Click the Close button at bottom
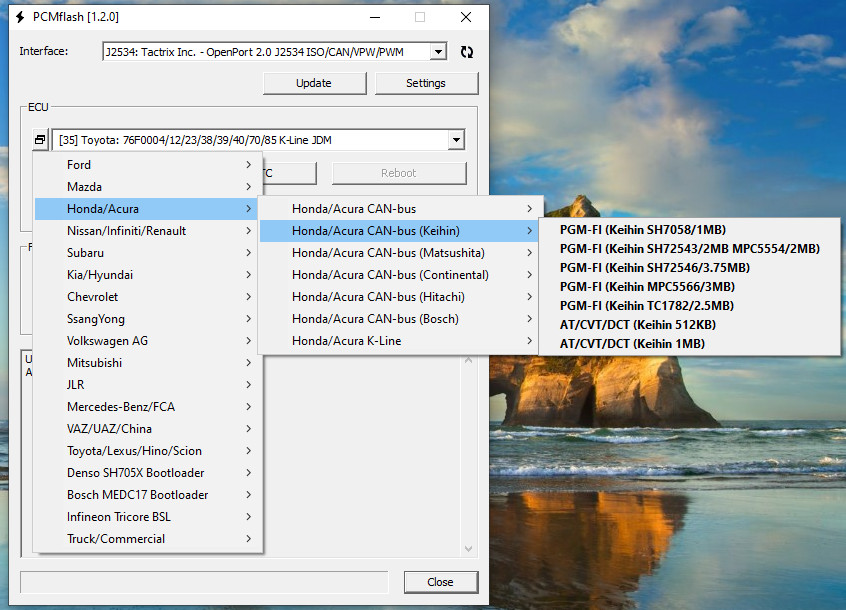846x610 pixels. tap(440, 582)
